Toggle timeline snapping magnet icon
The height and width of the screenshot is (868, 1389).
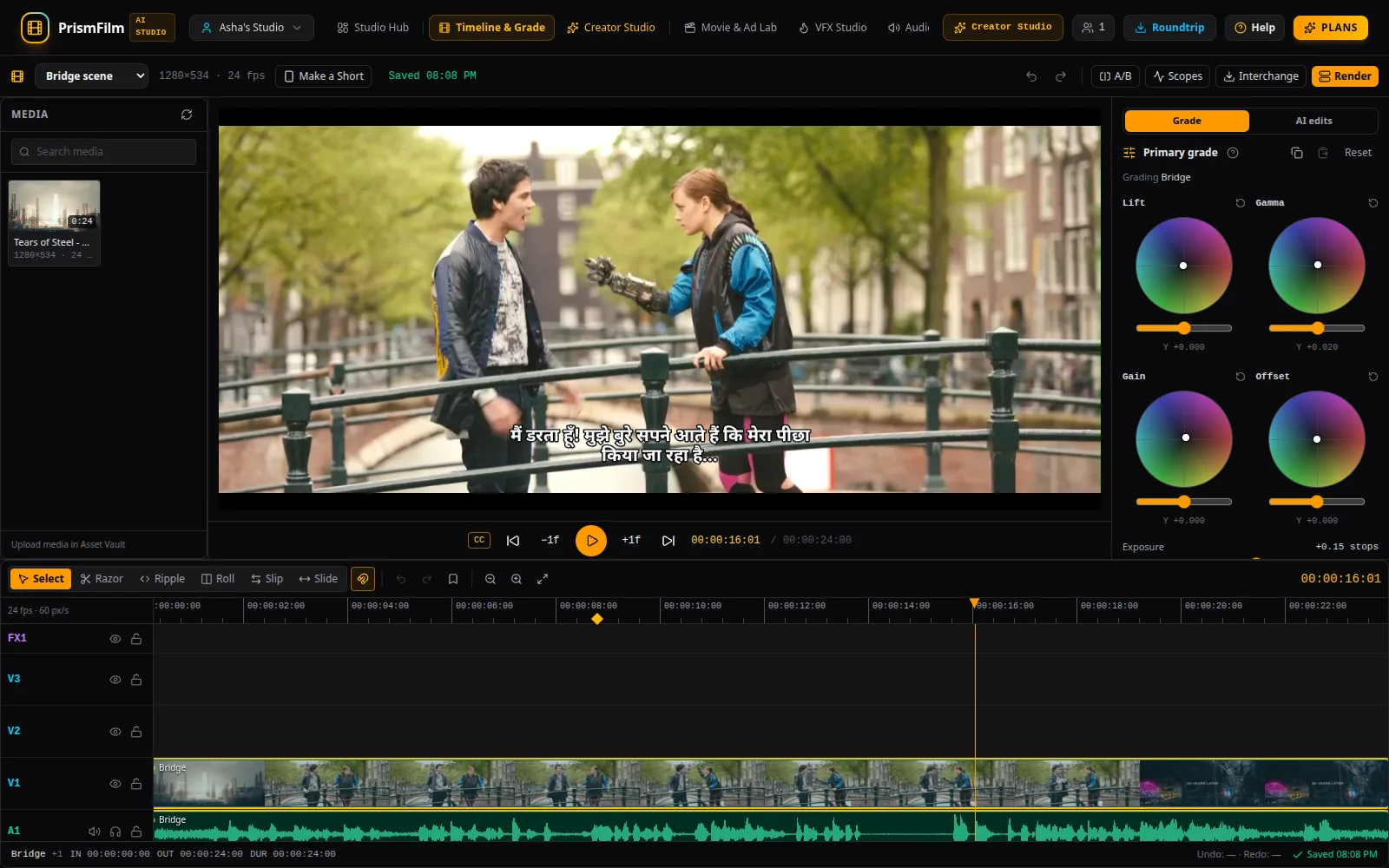tap(363, 579)
